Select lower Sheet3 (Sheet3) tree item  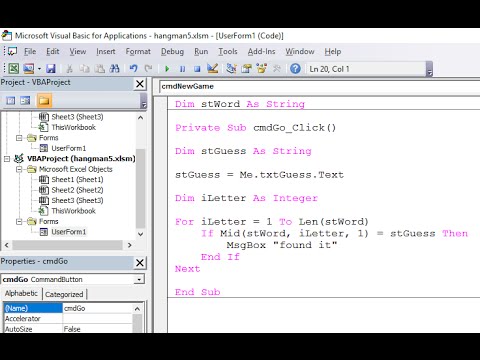[x=77, y=201]
